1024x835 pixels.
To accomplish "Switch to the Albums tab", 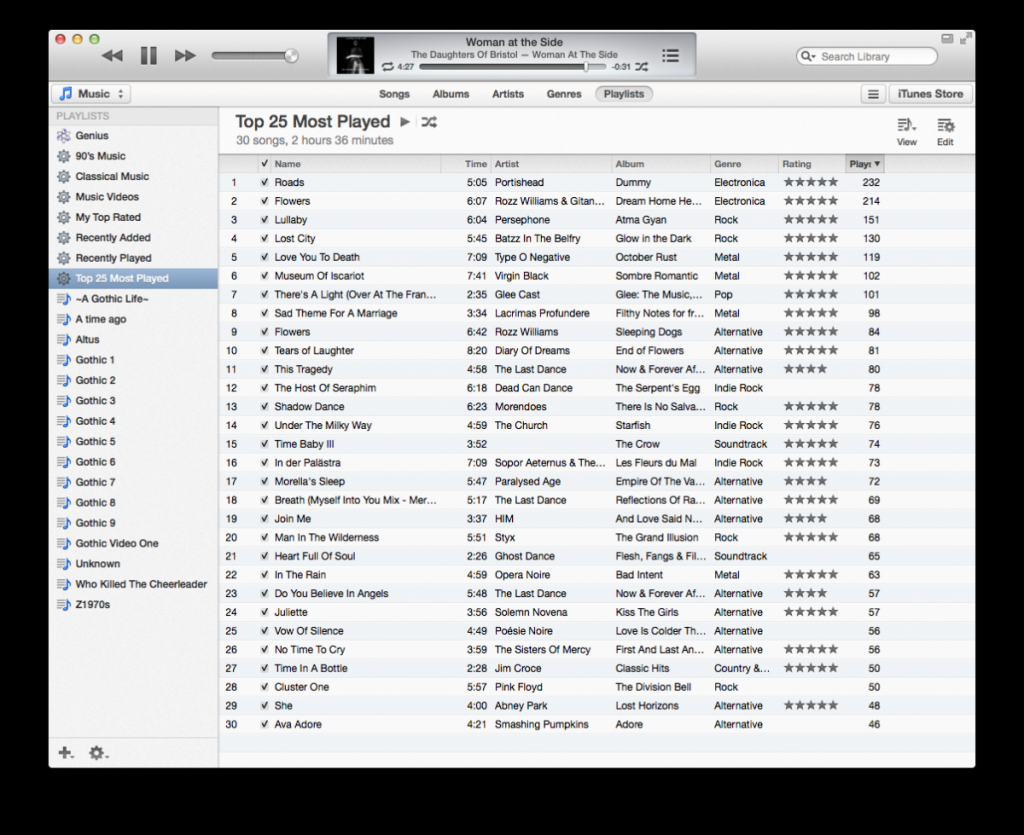I will pyautogui.click(x=450, y=94).
